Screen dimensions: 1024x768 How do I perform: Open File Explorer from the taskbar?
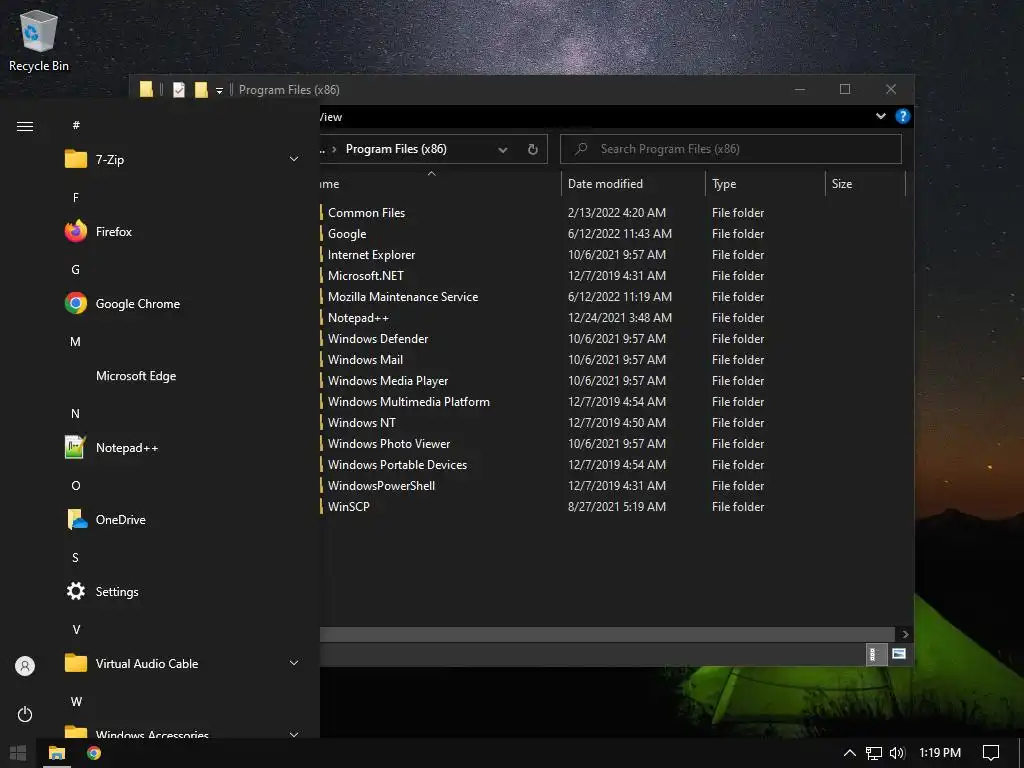[57, 753]
